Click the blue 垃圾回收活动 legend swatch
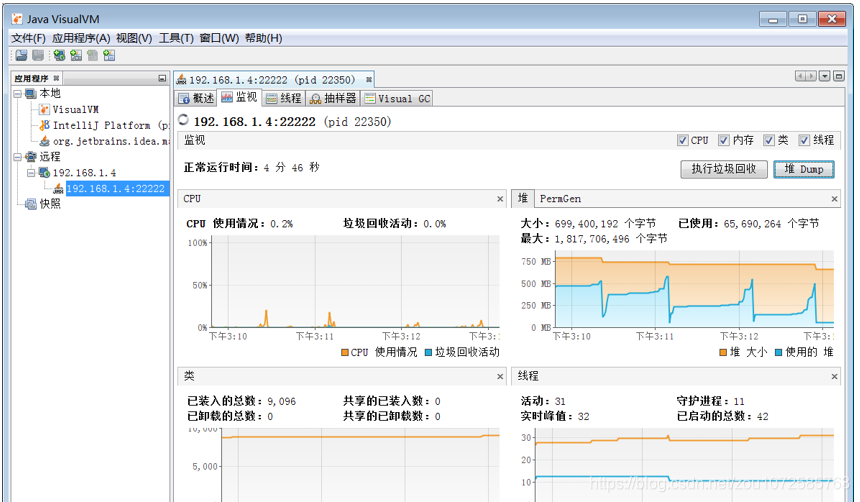The width and height of the screenshot is (860, 502). click(428, 353)
